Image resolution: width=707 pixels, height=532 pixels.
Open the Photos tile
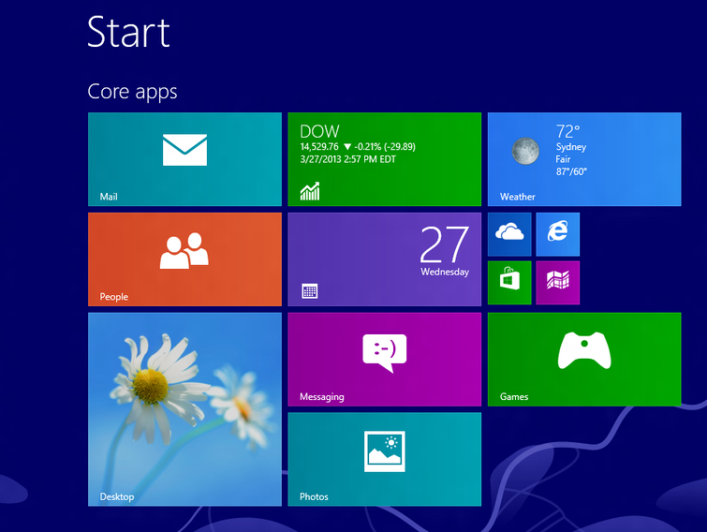pos(385,459)
